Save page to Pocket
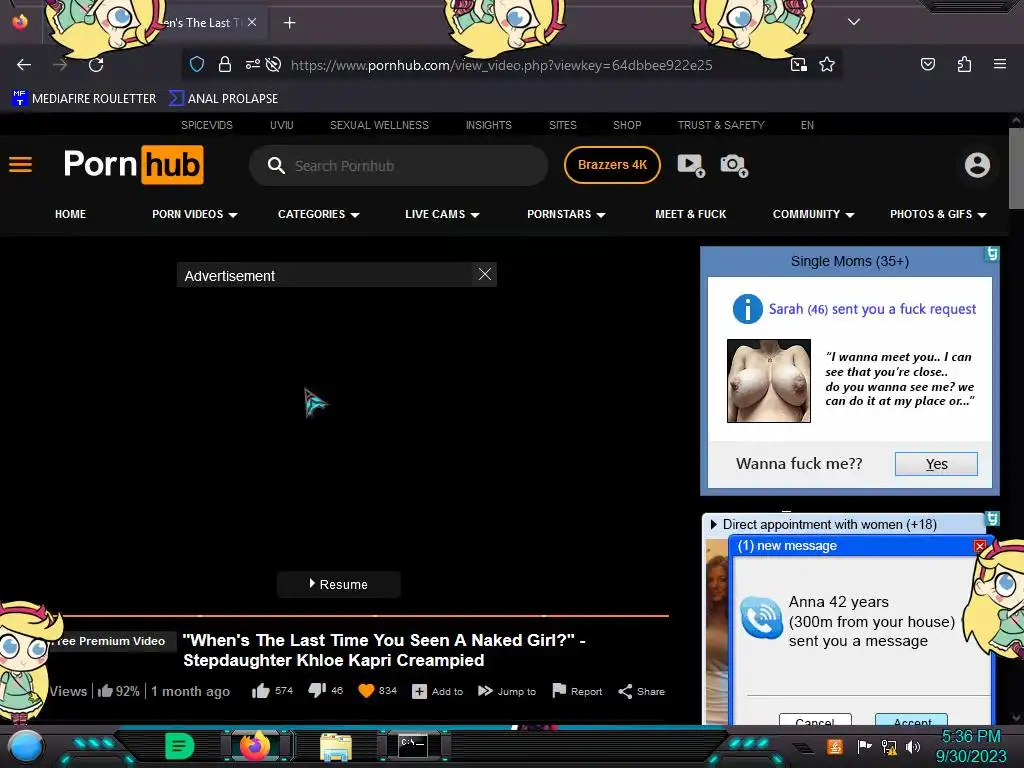Viewport: 1024px width, 768px height. (927, 64)
